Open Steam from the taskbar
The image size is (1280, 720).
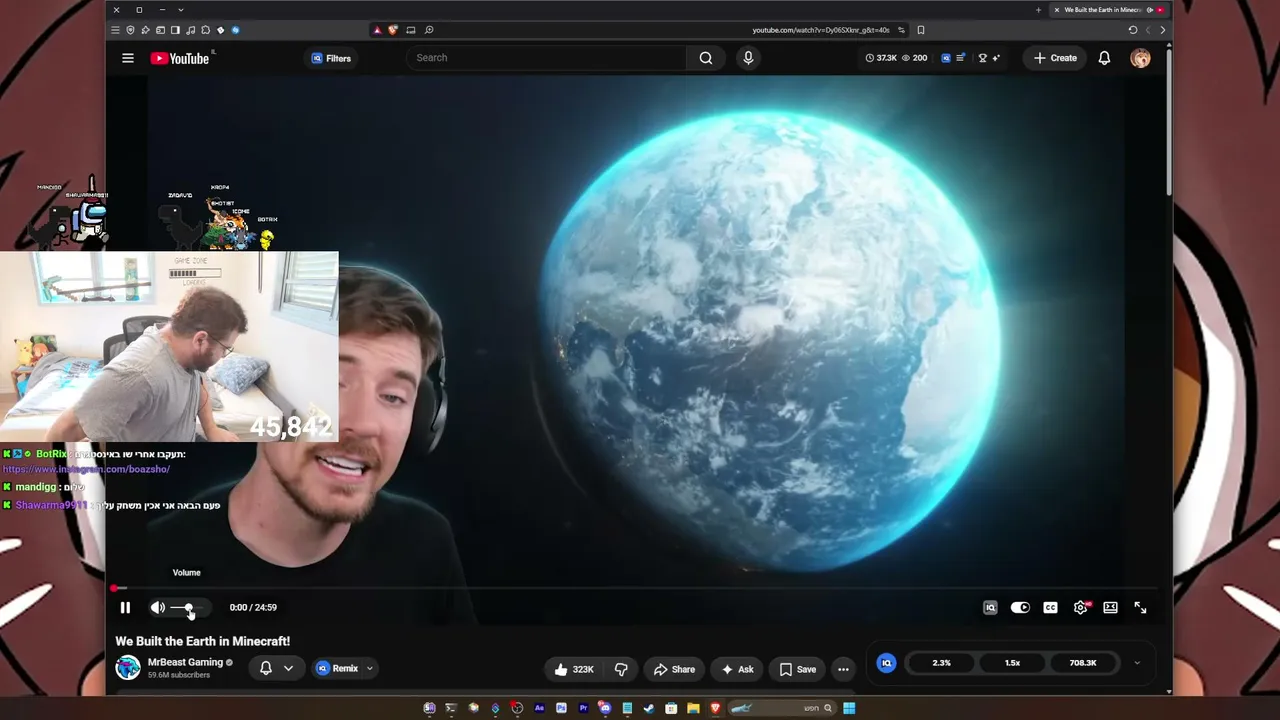point(648,708)
